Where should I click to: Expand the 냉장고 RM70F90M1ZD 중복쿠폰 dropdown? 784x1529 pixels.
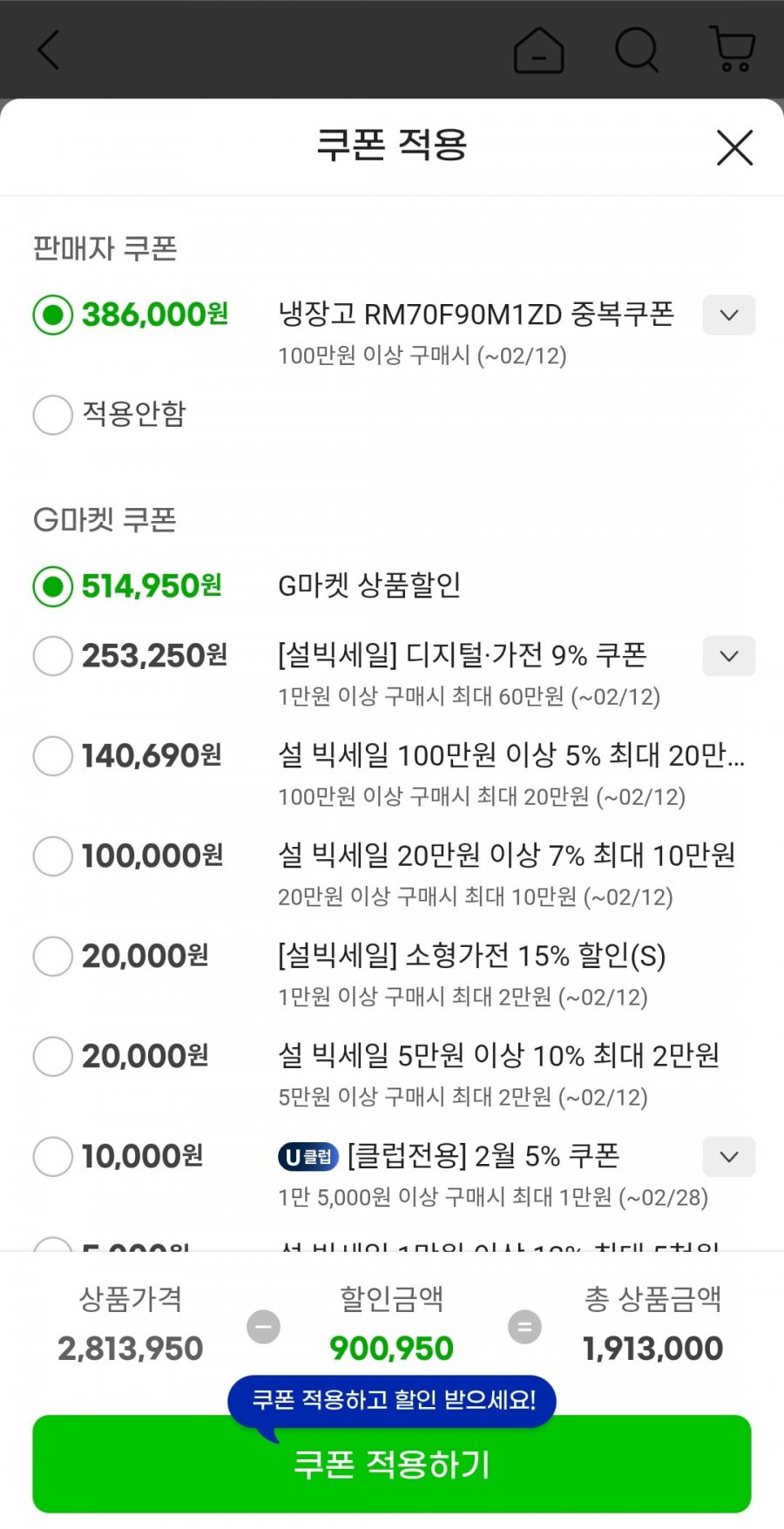click(729, 315)
